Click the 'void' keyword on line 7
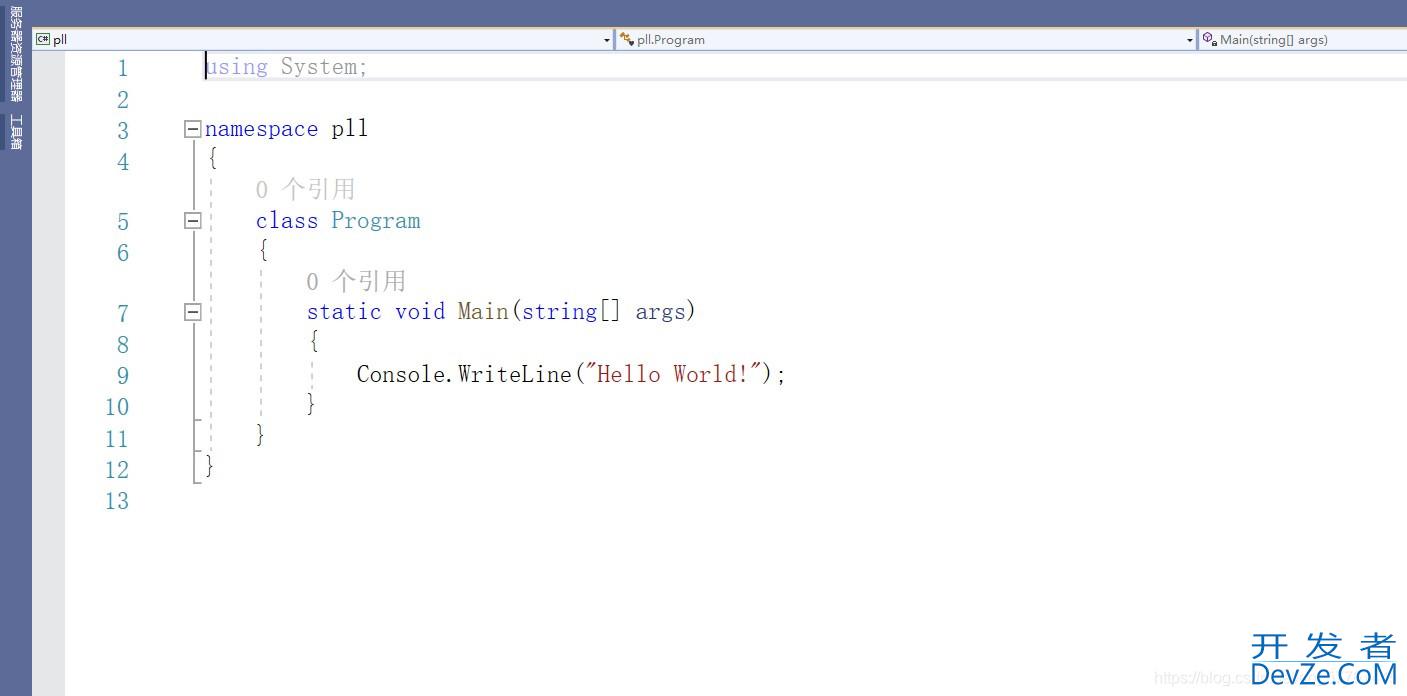The height and width of the screenshot is (696, 1407). [x=420, y=312]
